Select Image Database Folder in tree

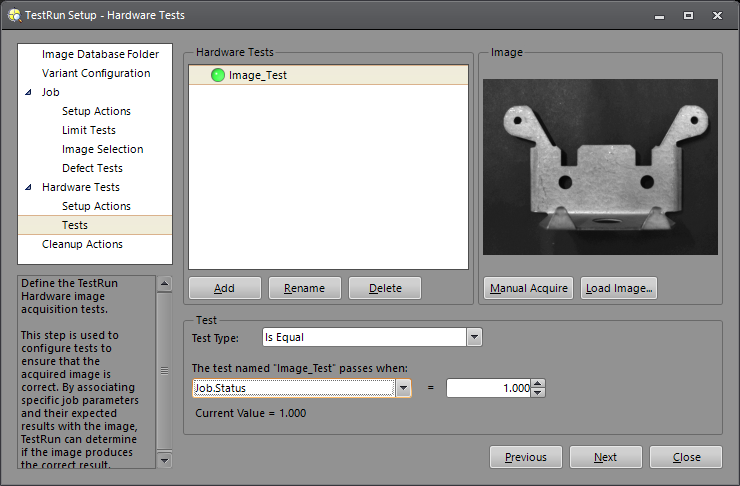pyautogui.click(x=100, y=54)
